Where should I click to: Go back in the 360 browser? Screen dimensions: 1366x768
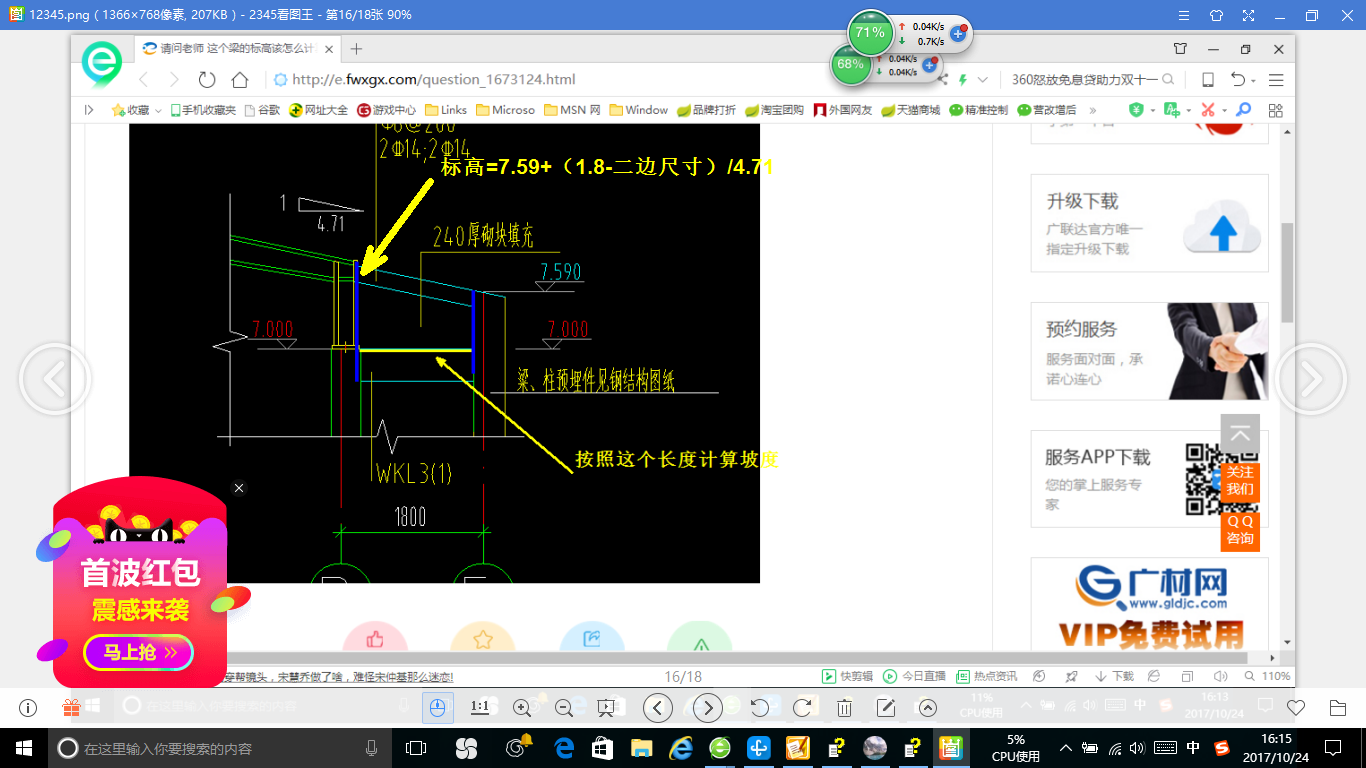click(143, 80)
